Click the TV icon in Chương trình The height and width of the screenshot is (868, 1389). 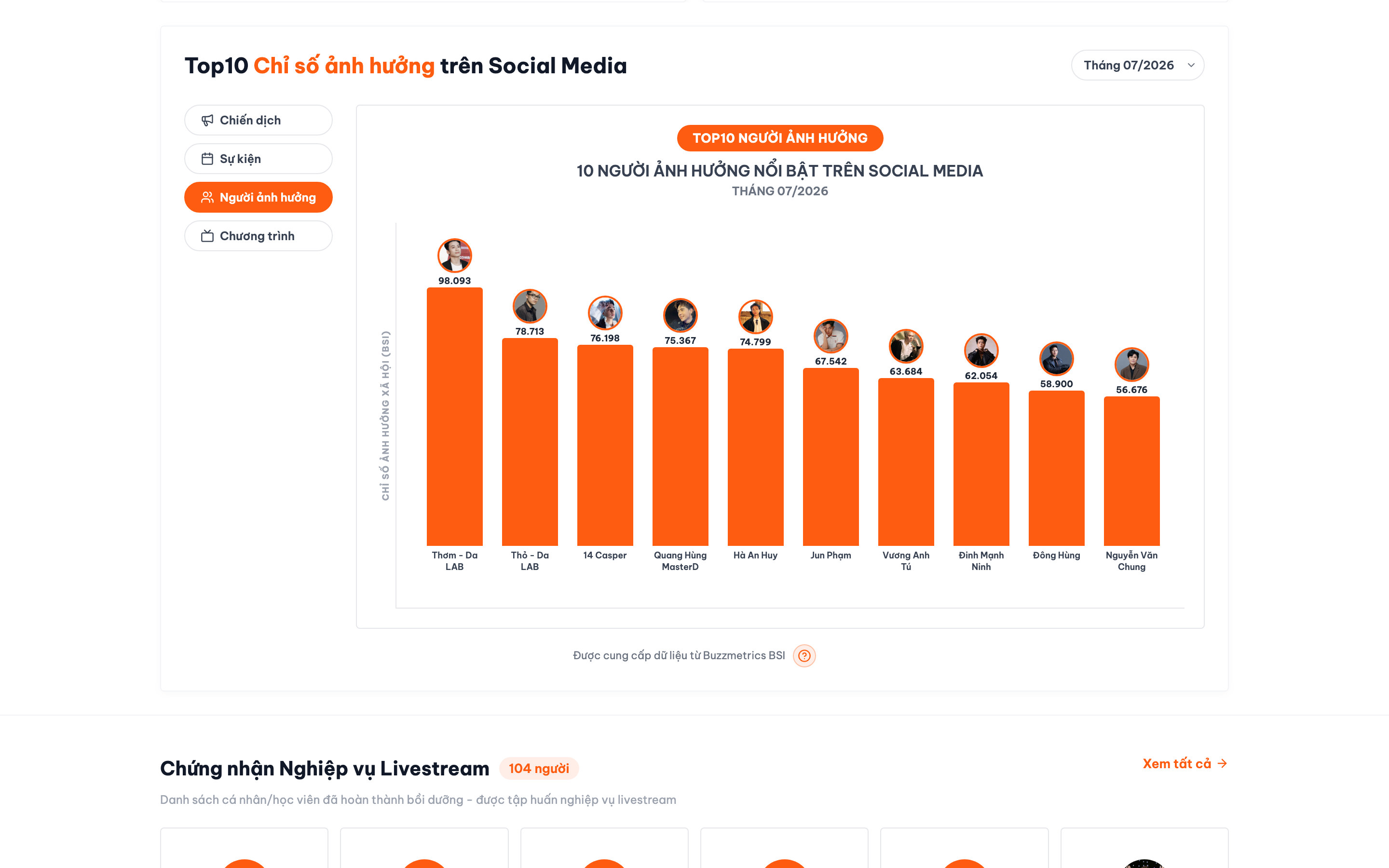pyautogui.click(x=207, y=236)
